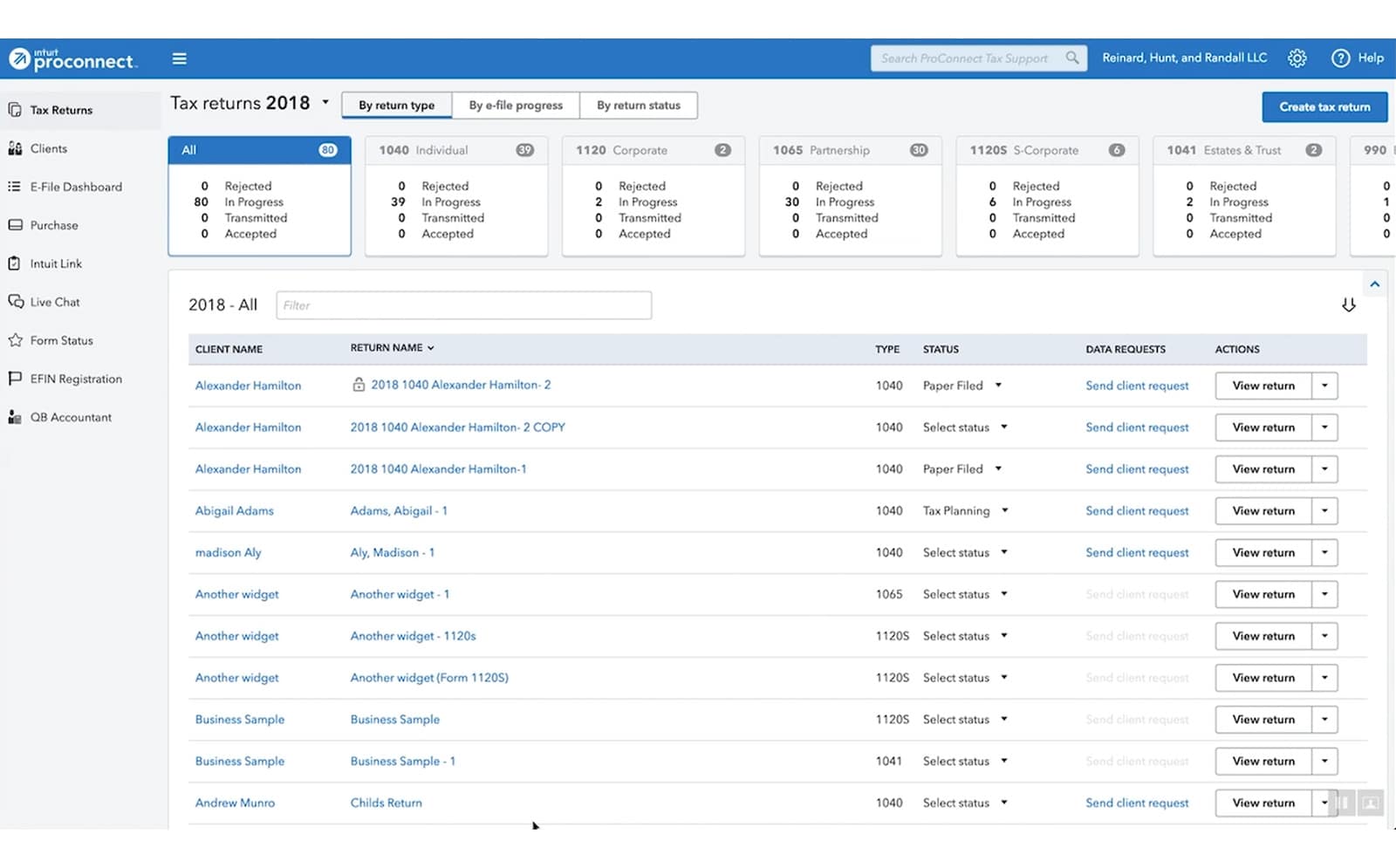Open status dropdown for Childs Return
1396x868 pixels.
click(x=1003, y=803)
